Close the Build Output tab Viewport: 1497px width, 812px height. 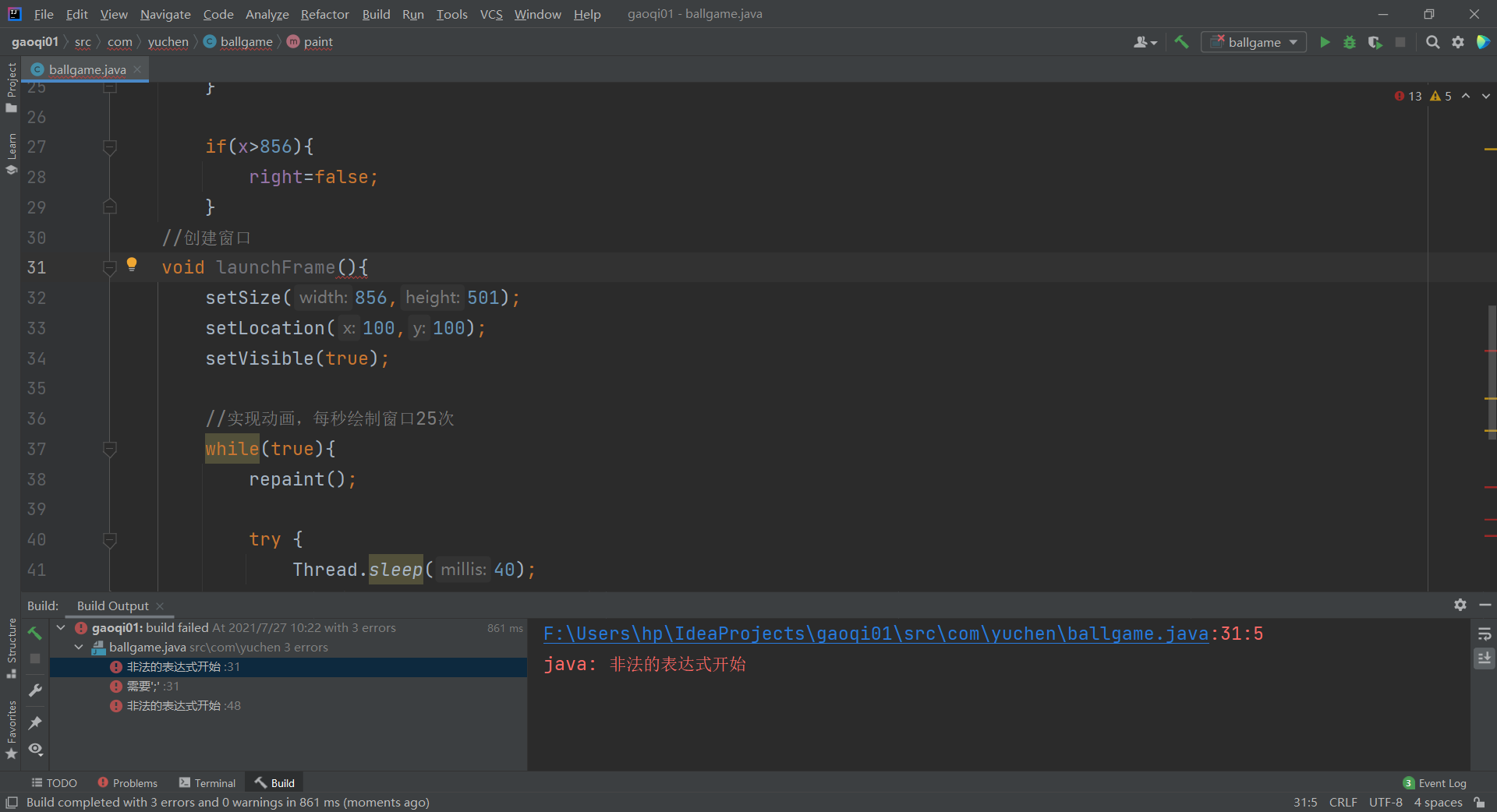pos(160,605)
